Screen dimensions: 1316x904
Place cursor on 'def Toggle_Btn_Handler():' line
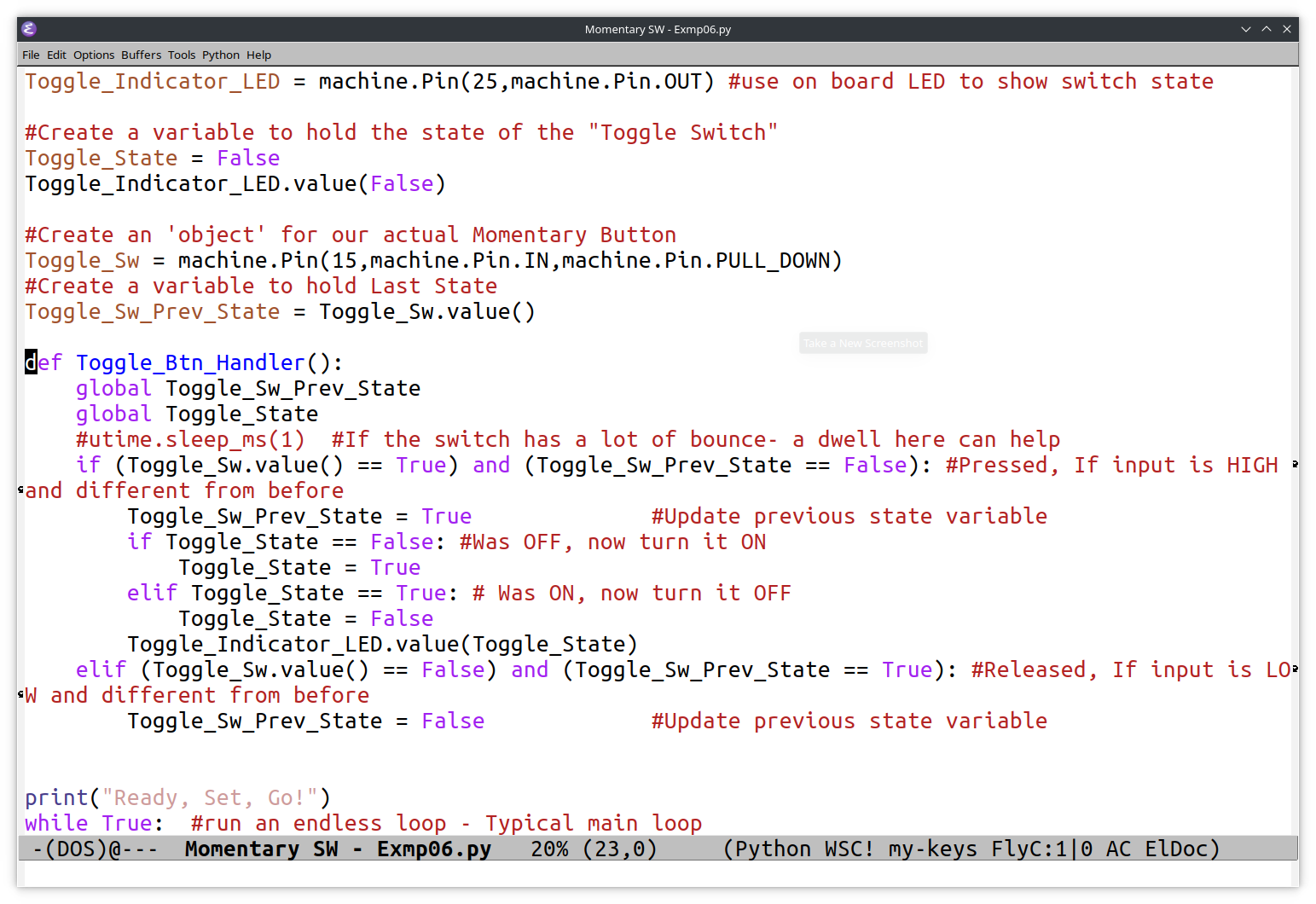click(x=184, y=363)
